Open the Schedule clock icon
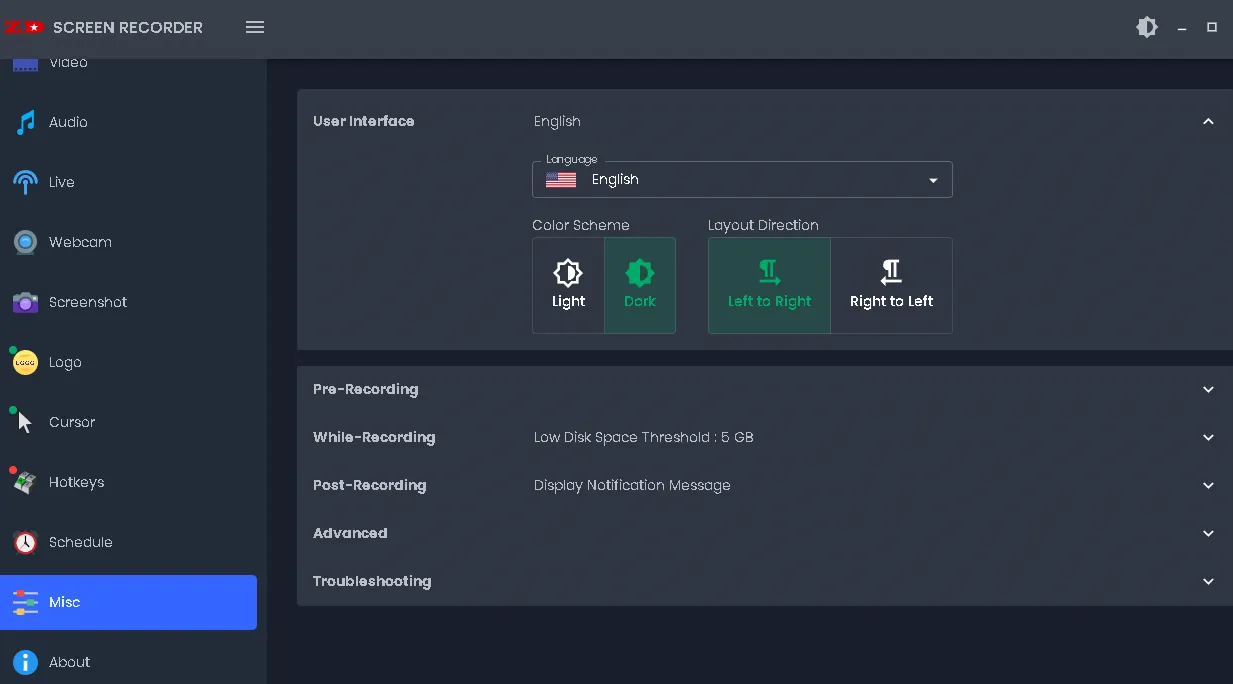This screenshot has height=684, width=1233. click(26, 542)
